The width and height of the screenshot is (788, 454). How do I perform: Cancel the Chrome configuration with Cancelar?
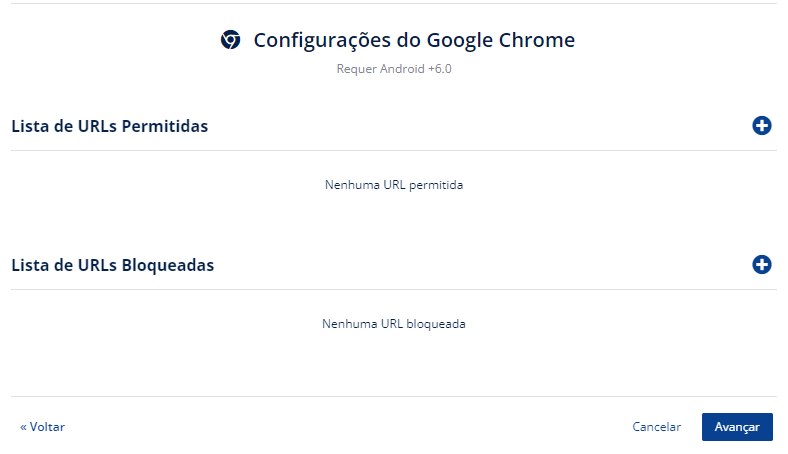656,427
